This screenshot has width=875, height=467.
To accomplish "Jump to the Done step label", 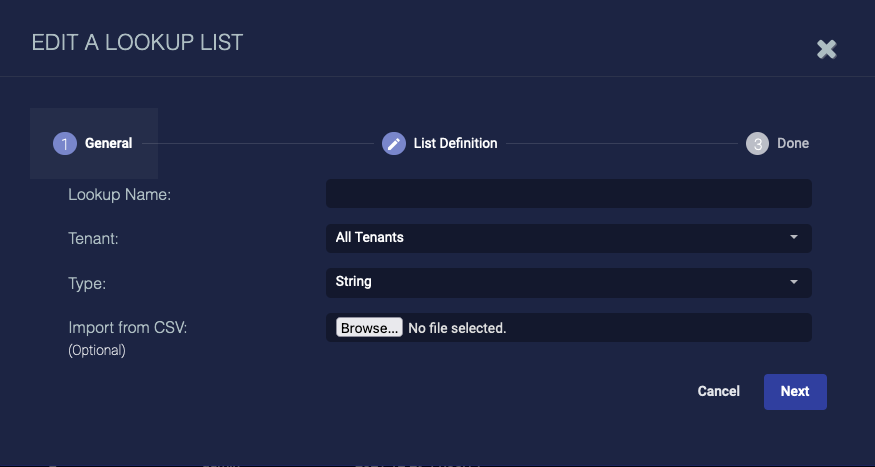I will pyautogui.click(x=793, y=144).
